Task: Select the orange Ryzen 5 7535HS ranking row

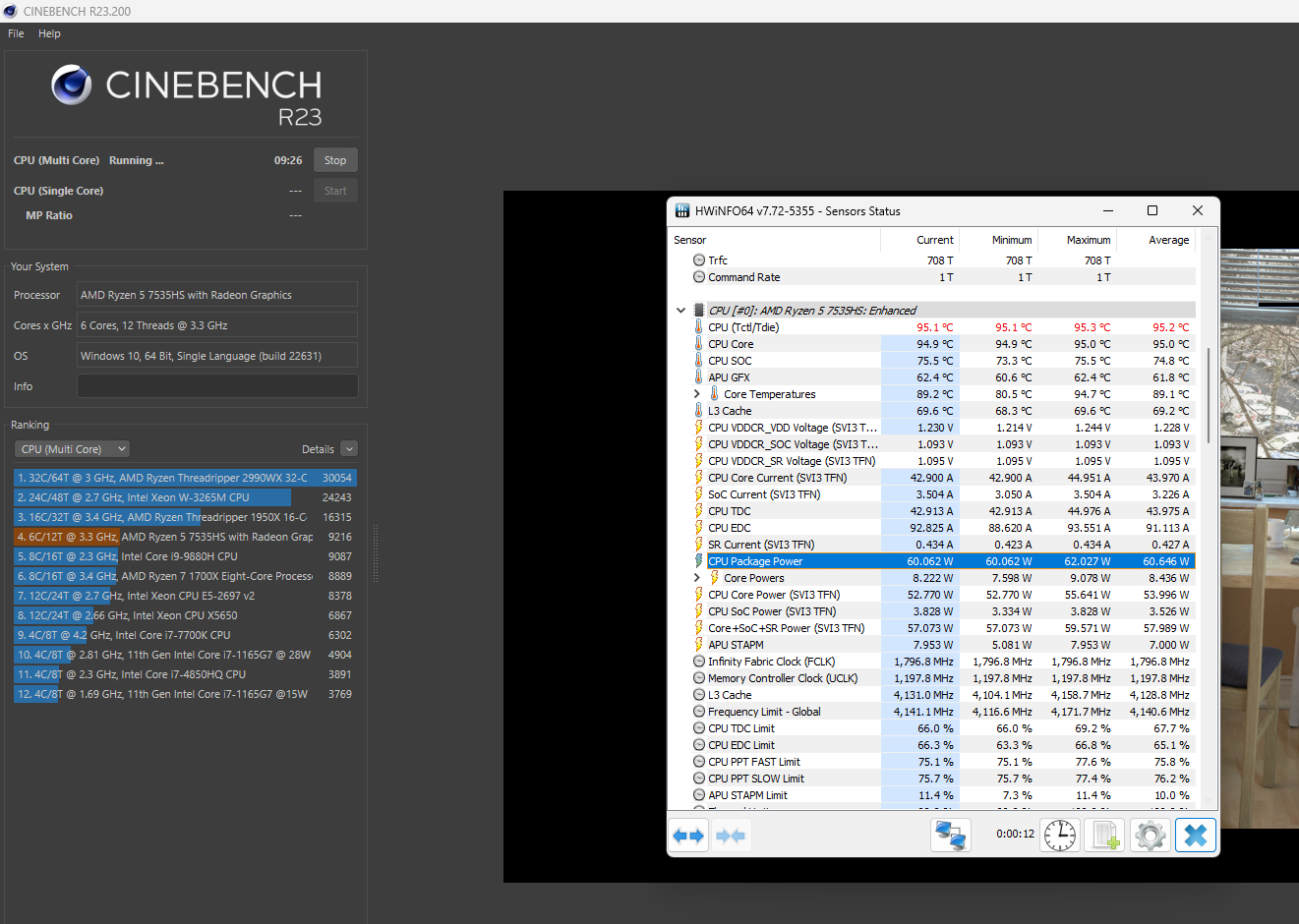Action: 185,537
